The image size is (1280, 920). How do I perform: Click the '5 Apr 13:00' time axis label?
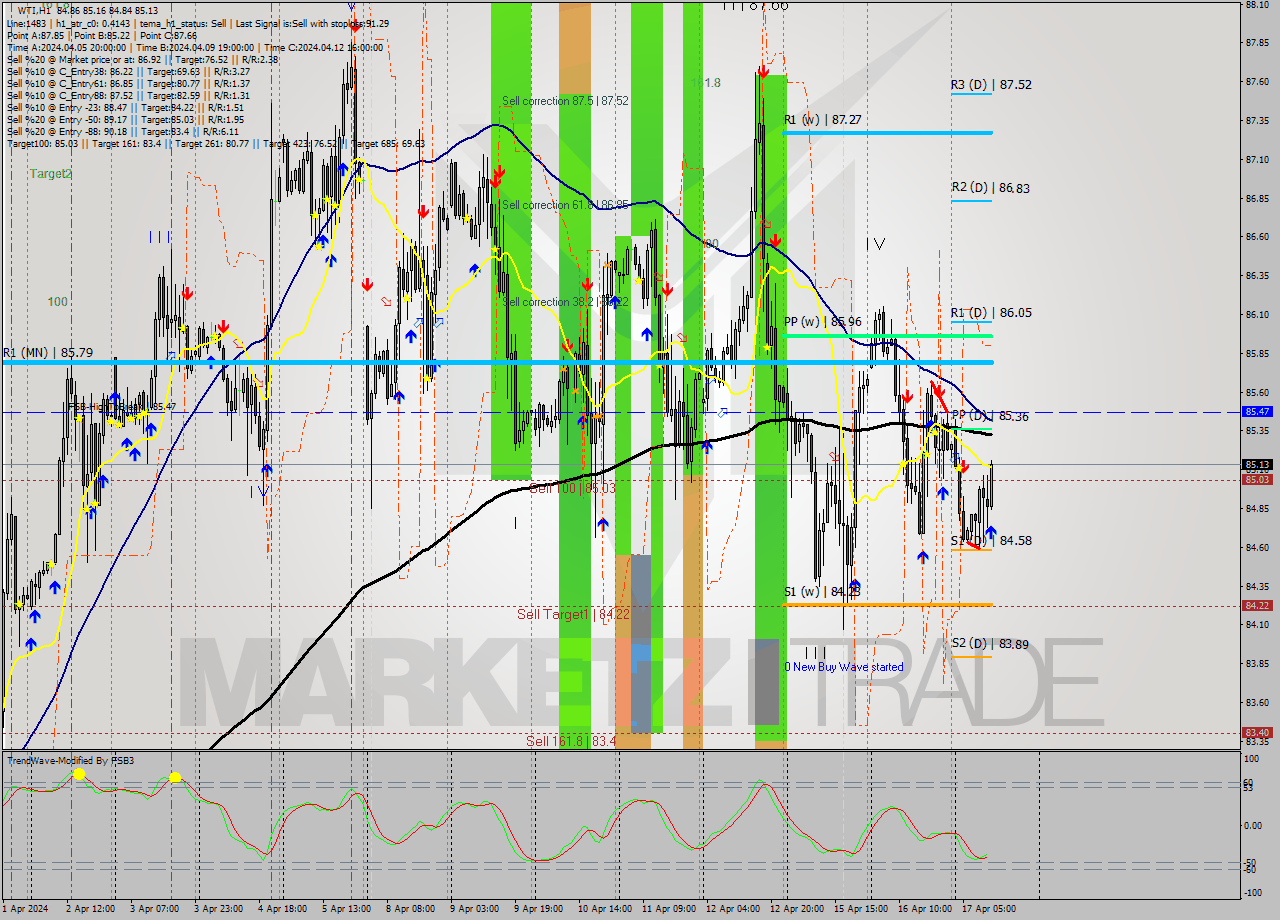pyautogui.click(x=346, y=909)
